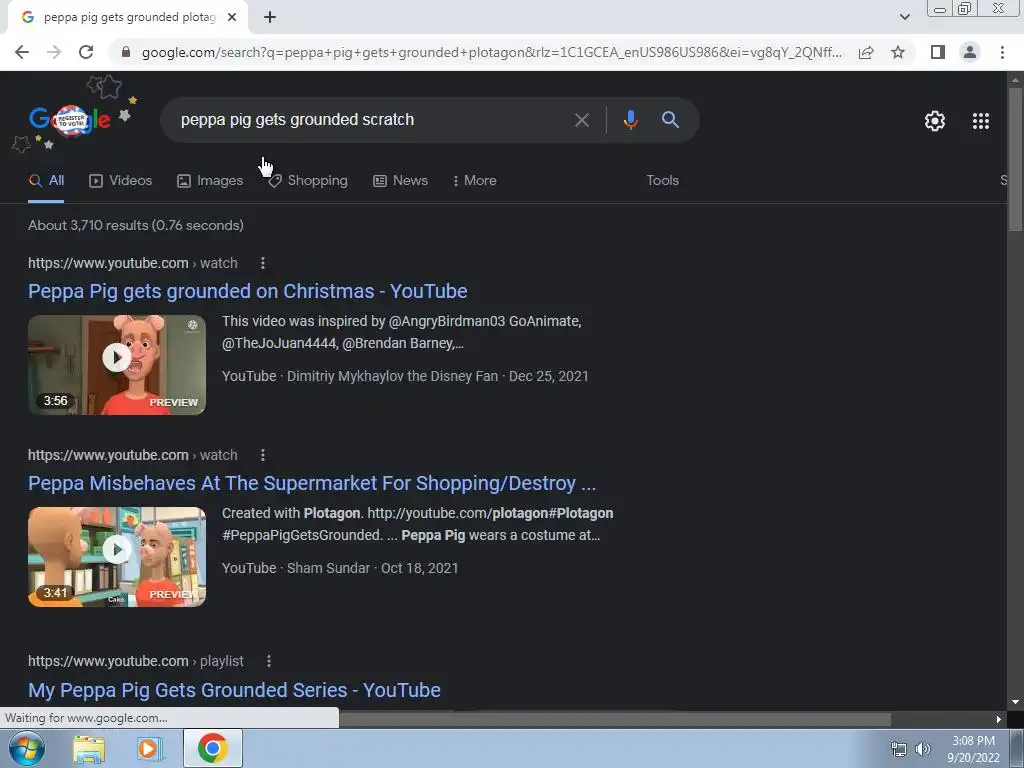Open Google quick settings gear
Screen dimensions: 1024x768
click(935, 121)
